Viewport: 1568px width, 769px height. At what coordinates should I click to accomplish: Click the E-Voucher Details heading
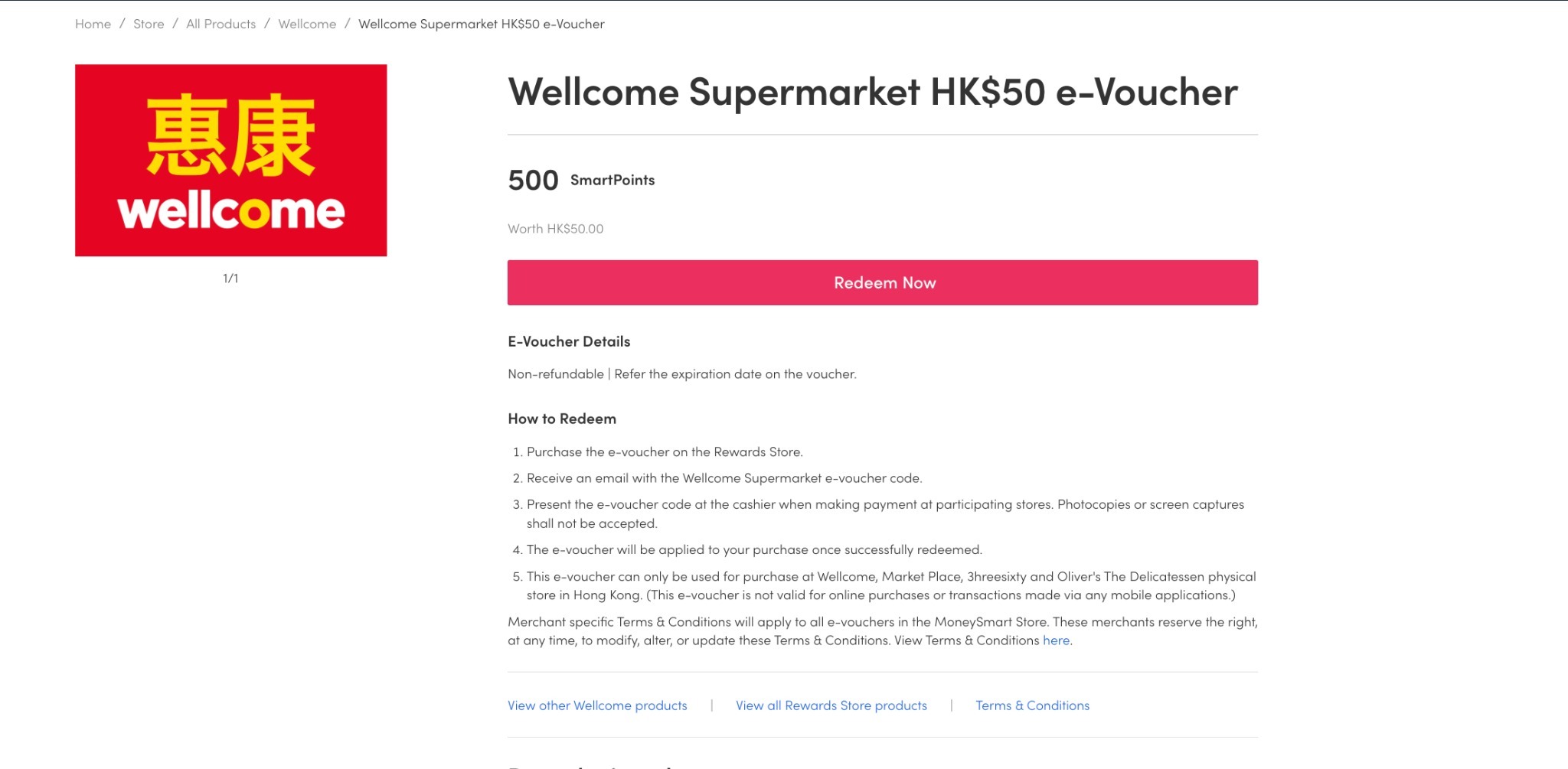(x=569, y=341)
